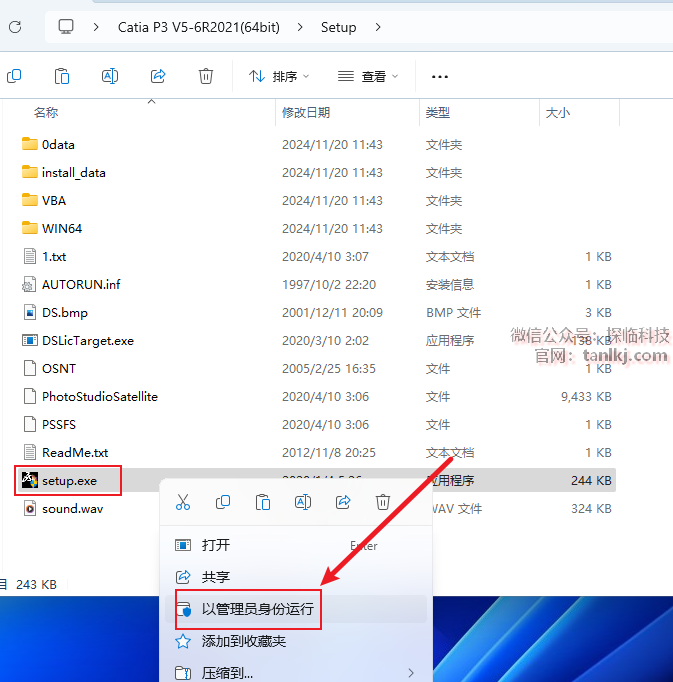Select the install_data folder icon
673x682 pixels.
click(x=30, y=172)
